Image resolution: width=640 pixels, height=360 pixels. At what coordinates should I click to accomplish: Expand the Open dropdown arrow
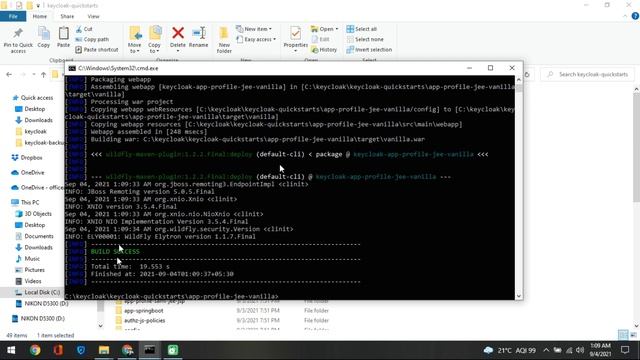point(337,29)
